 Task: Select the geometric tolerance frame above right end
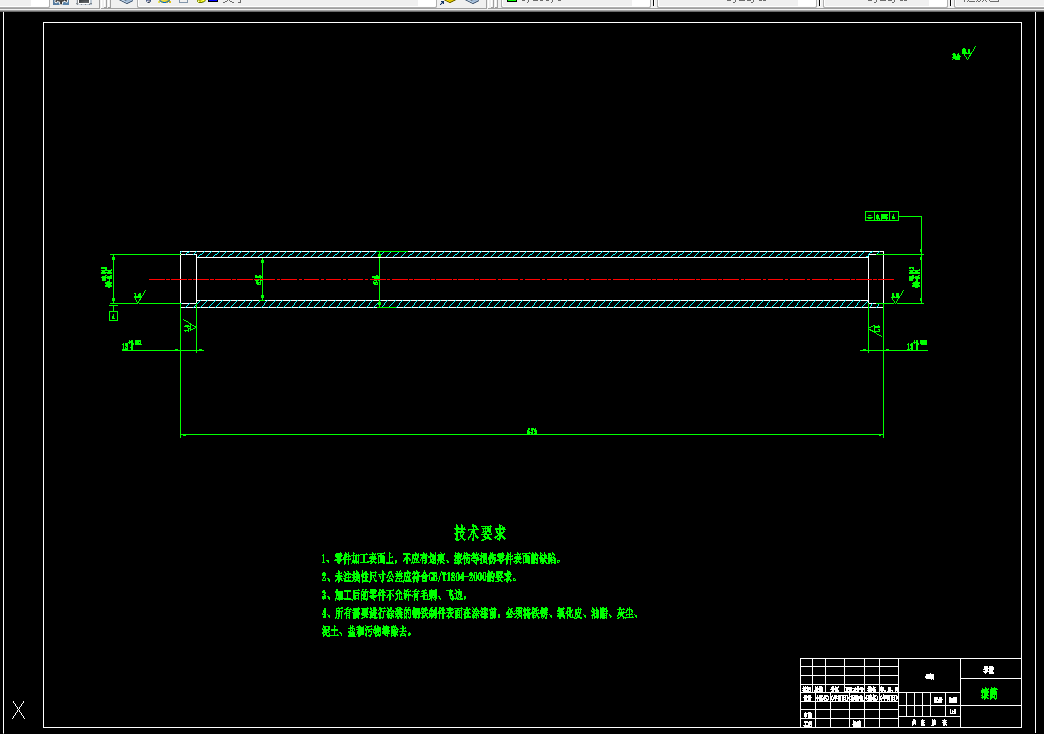[x=882, y=216]
